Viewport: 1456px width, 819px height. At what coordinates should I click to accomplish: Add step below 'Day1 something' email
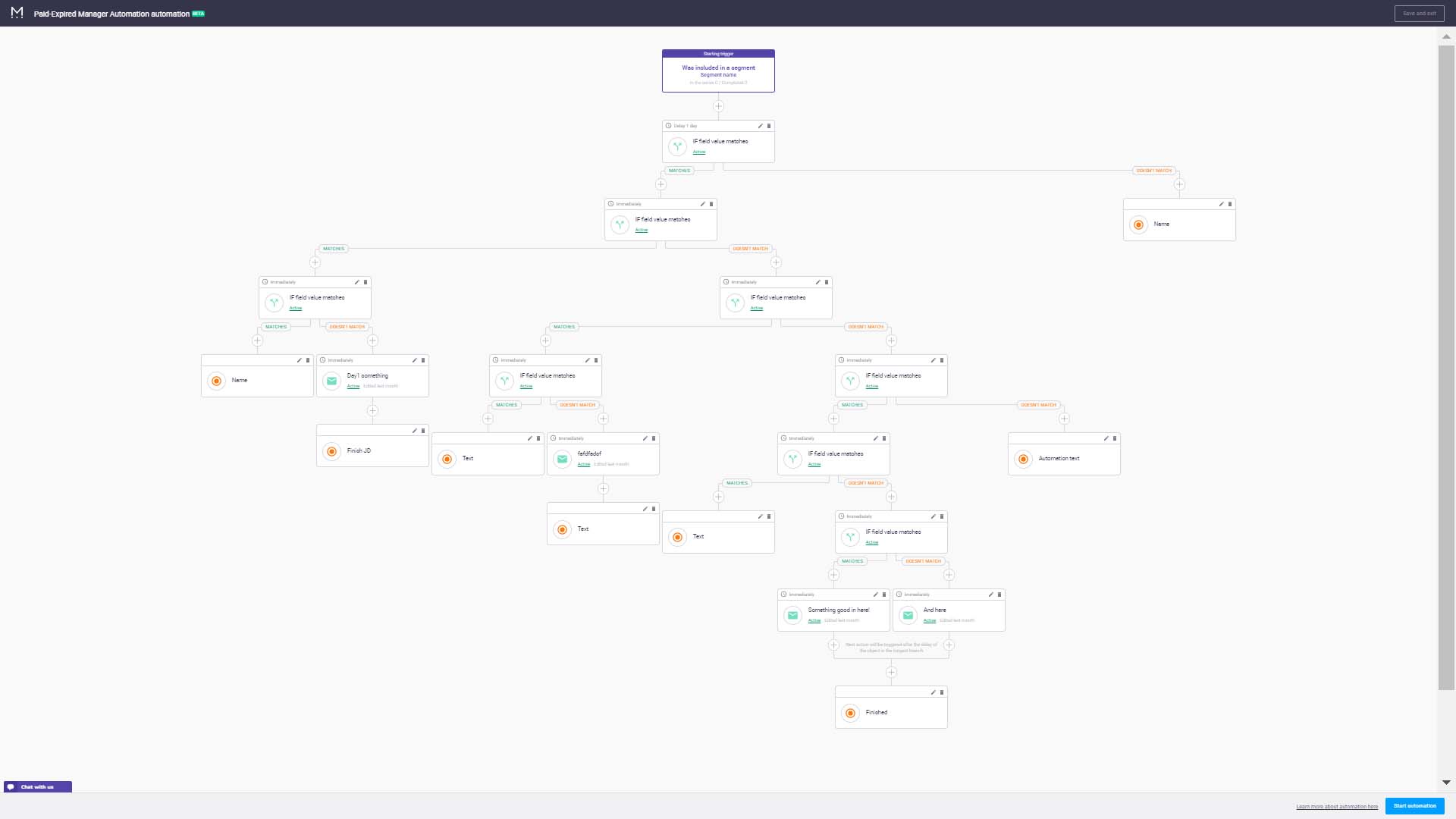(x=372, y=411)
